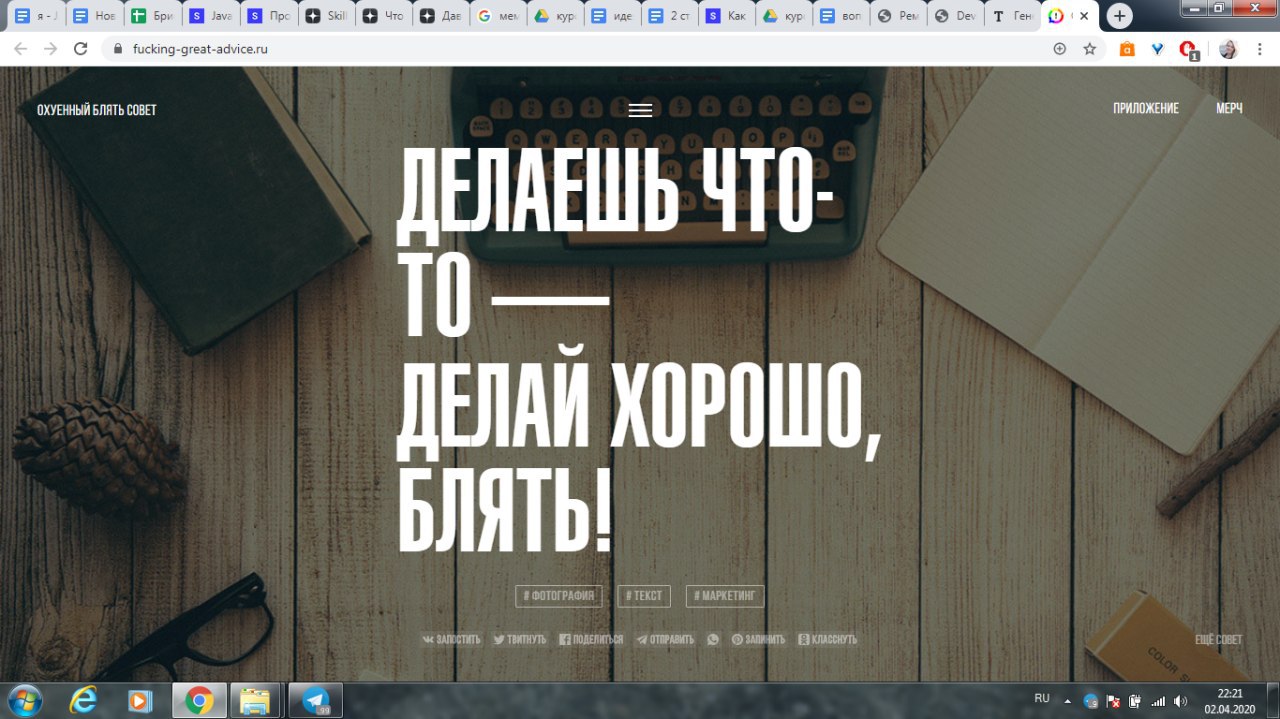Open media player from taskbar
1280x719 pixels.
pyautogui.click(x=141, y=700)
